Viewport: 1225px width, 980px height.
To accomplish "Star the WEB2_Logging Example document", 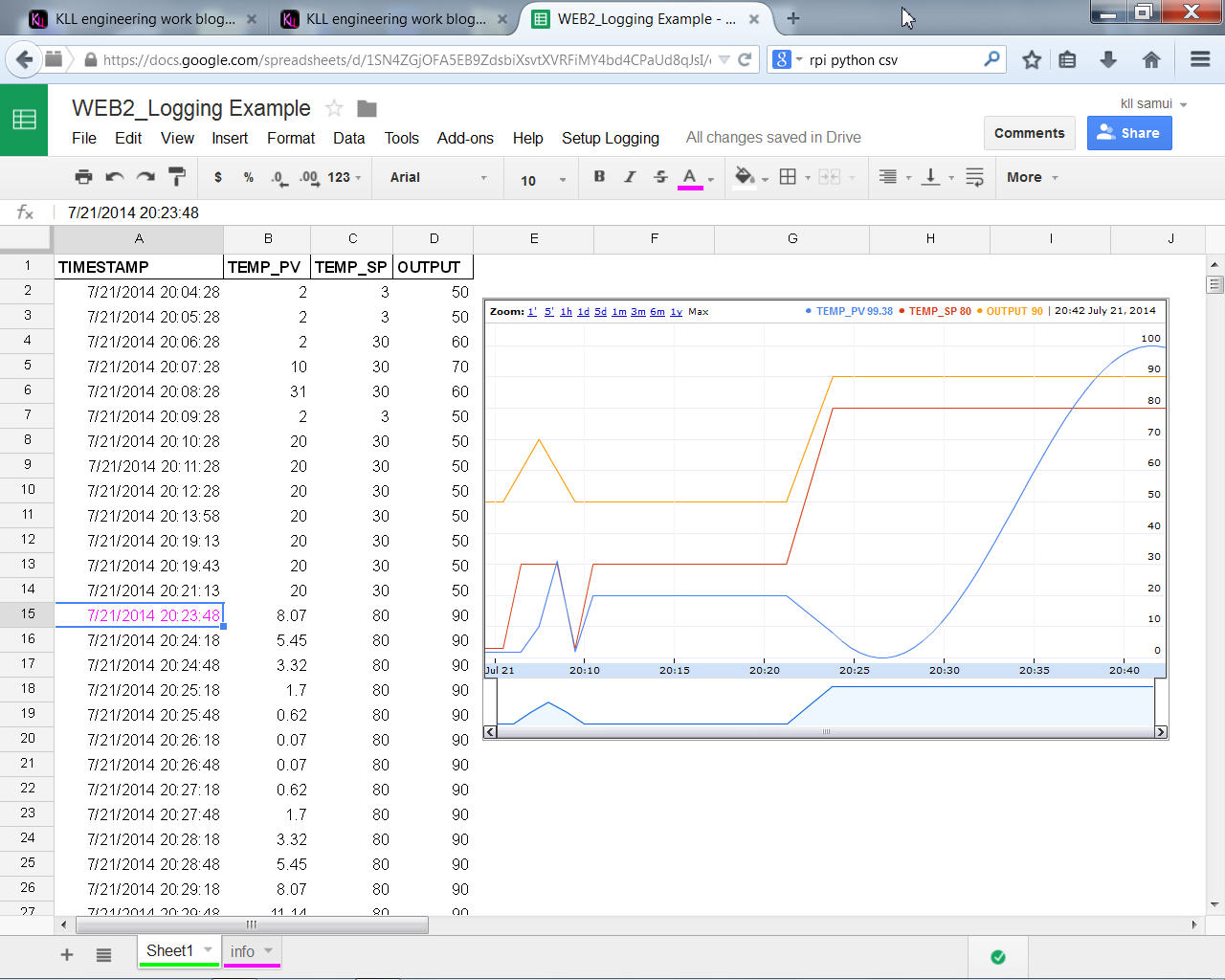I will 334,108.
